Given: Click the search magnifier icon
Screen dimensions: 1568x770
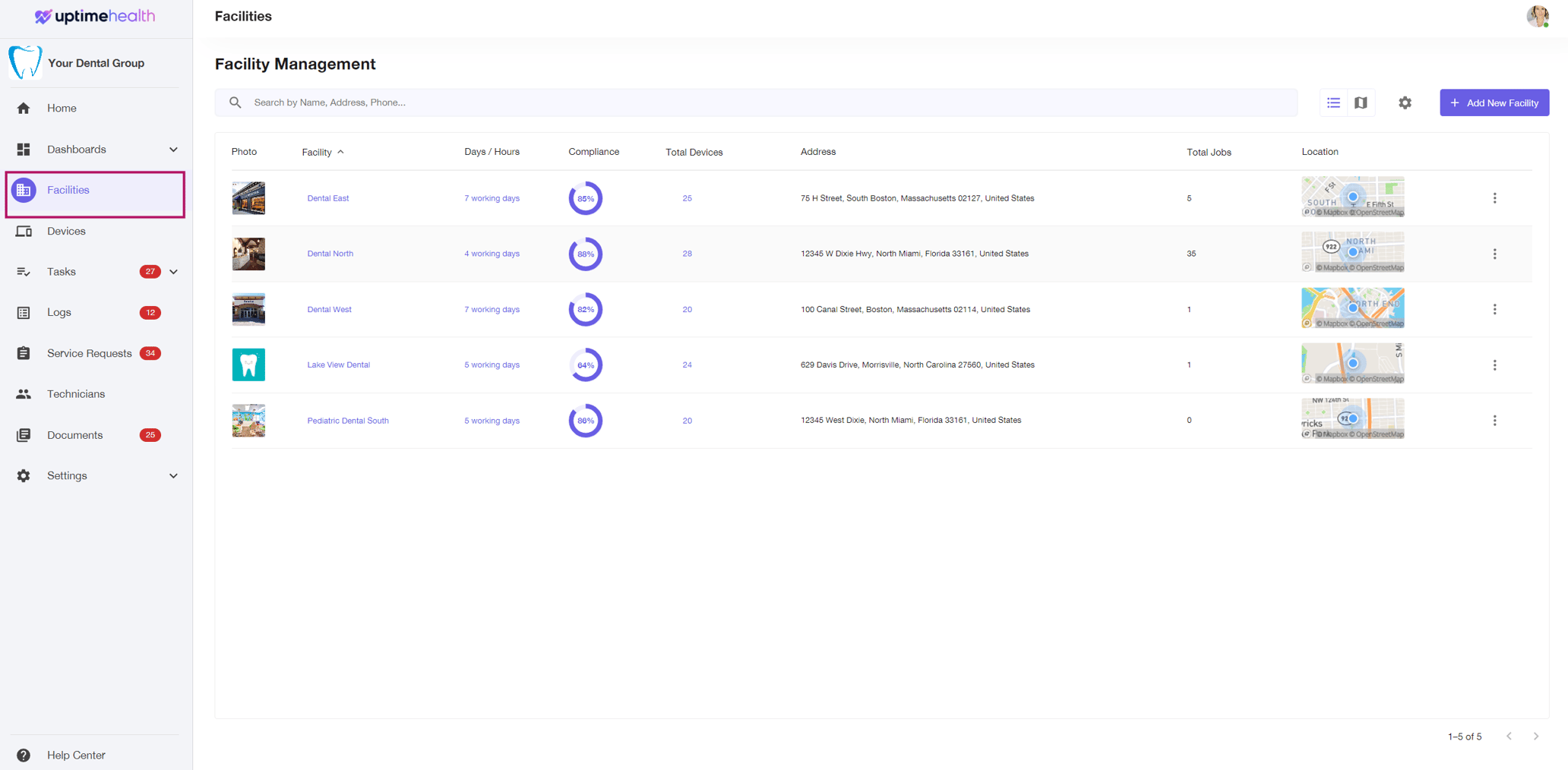Looking at the screenshot, I should click(x=236, y=103).
